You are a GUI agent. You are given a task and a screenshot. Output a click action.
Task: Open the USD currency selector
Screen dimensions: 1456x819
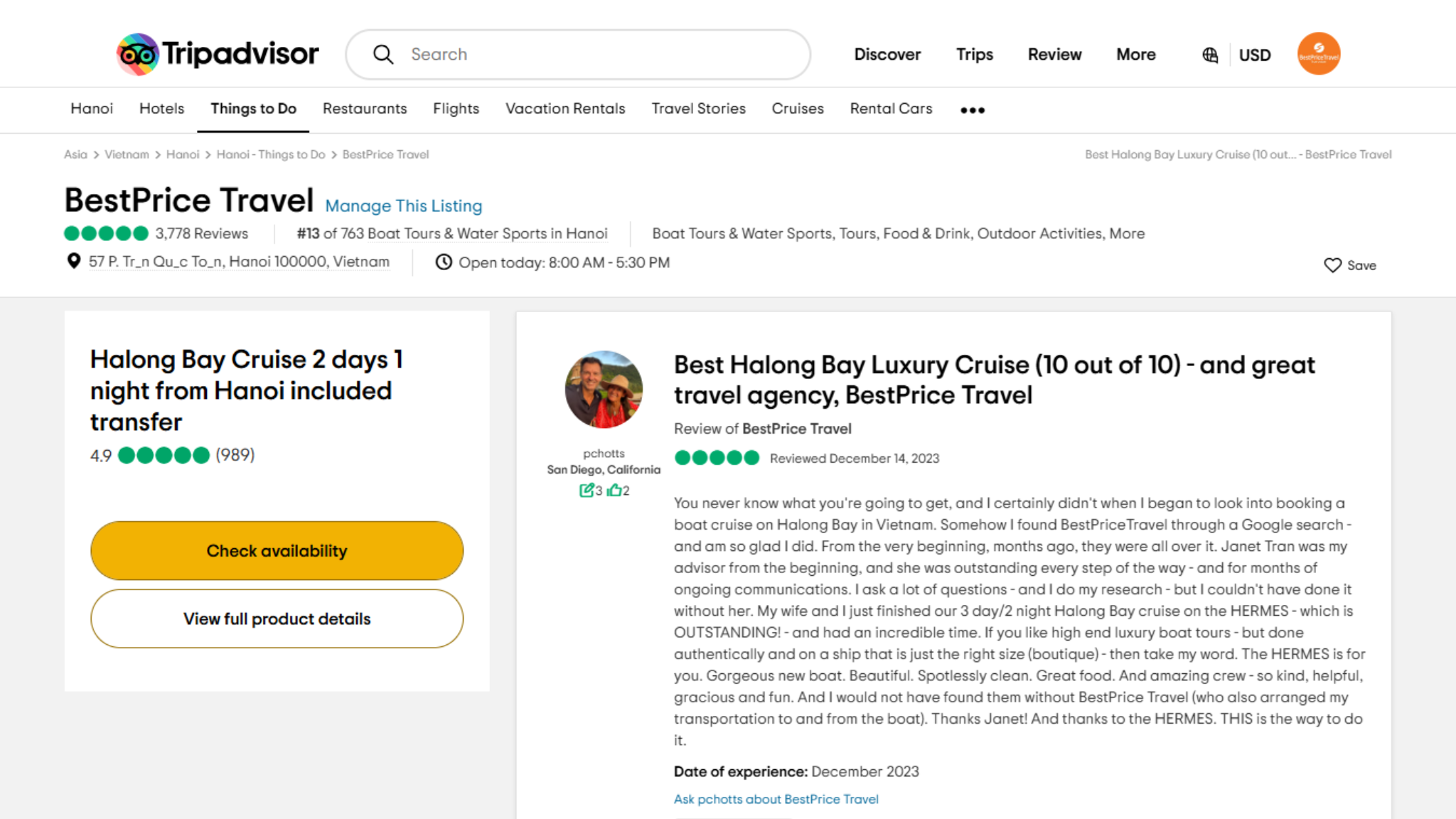coord(1255,55)
